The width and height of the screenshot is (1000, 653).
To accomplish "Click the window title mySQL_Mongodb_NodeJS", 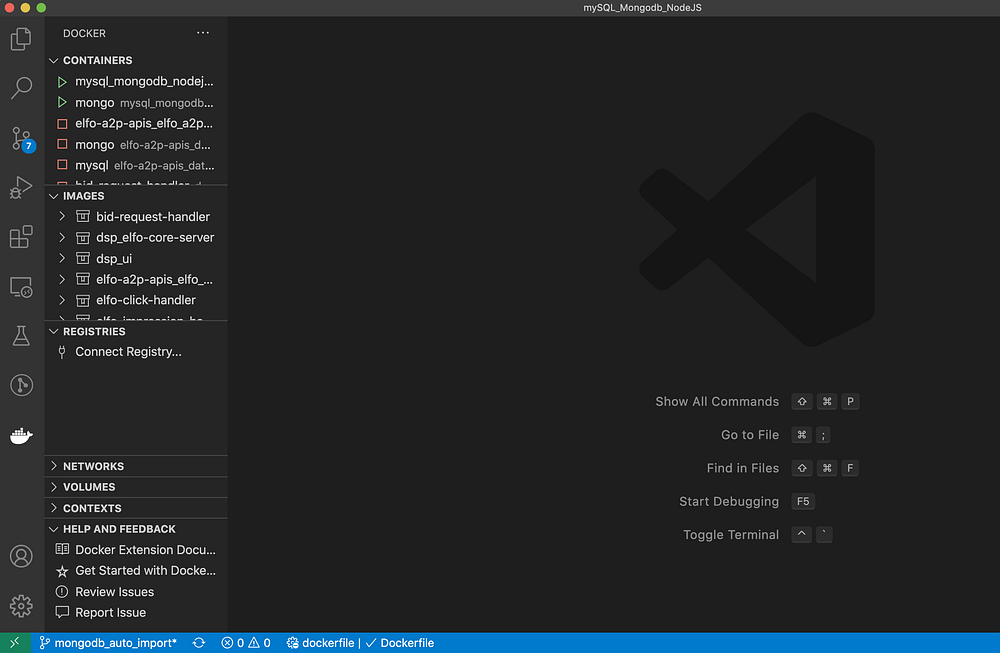I will tap(642, 8).
